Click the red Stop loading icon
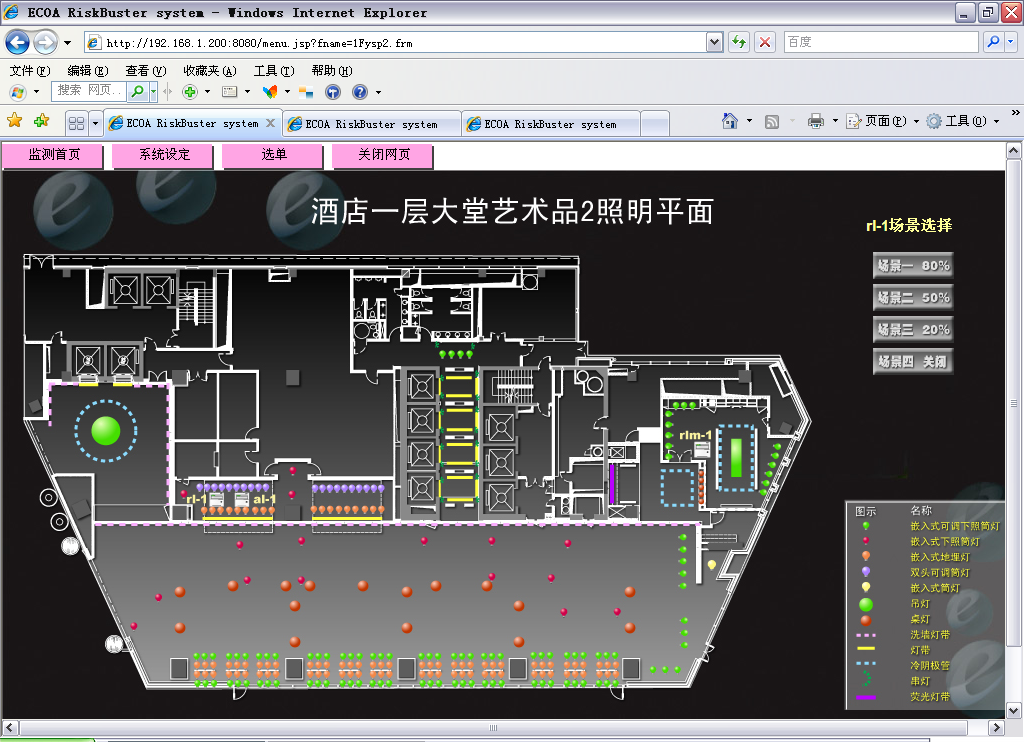 pos(765,42)
